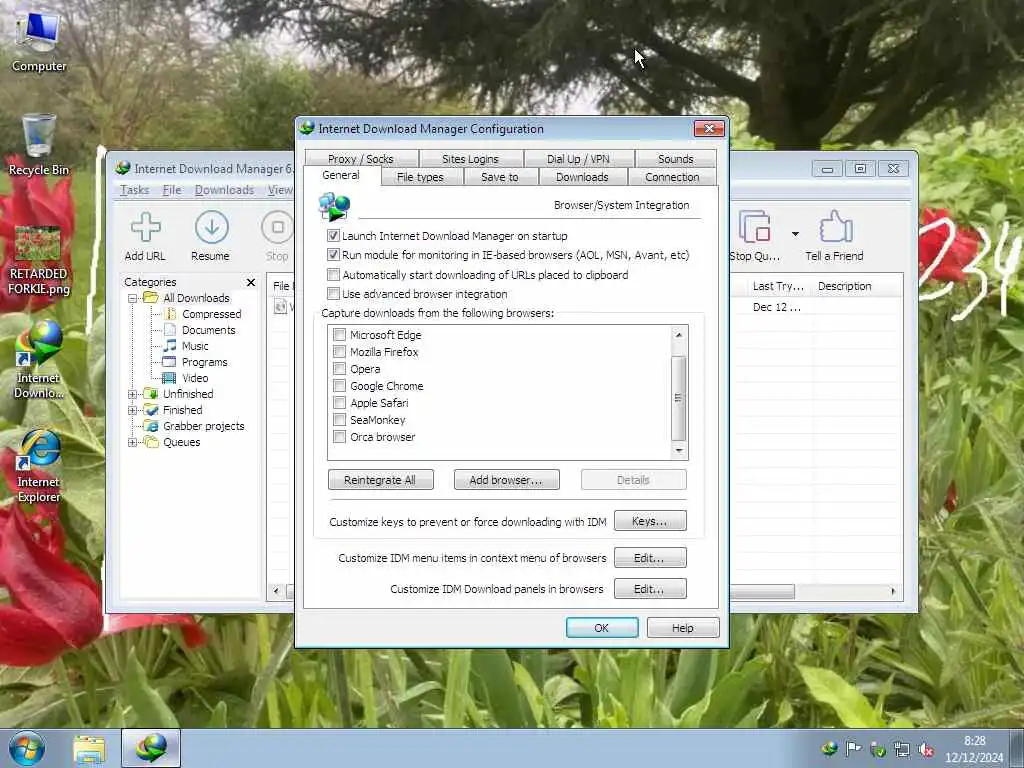Viewport: 1024px width, 768px height.
Task: Switch to the Save to tab
Action: [x=500, y=177]
